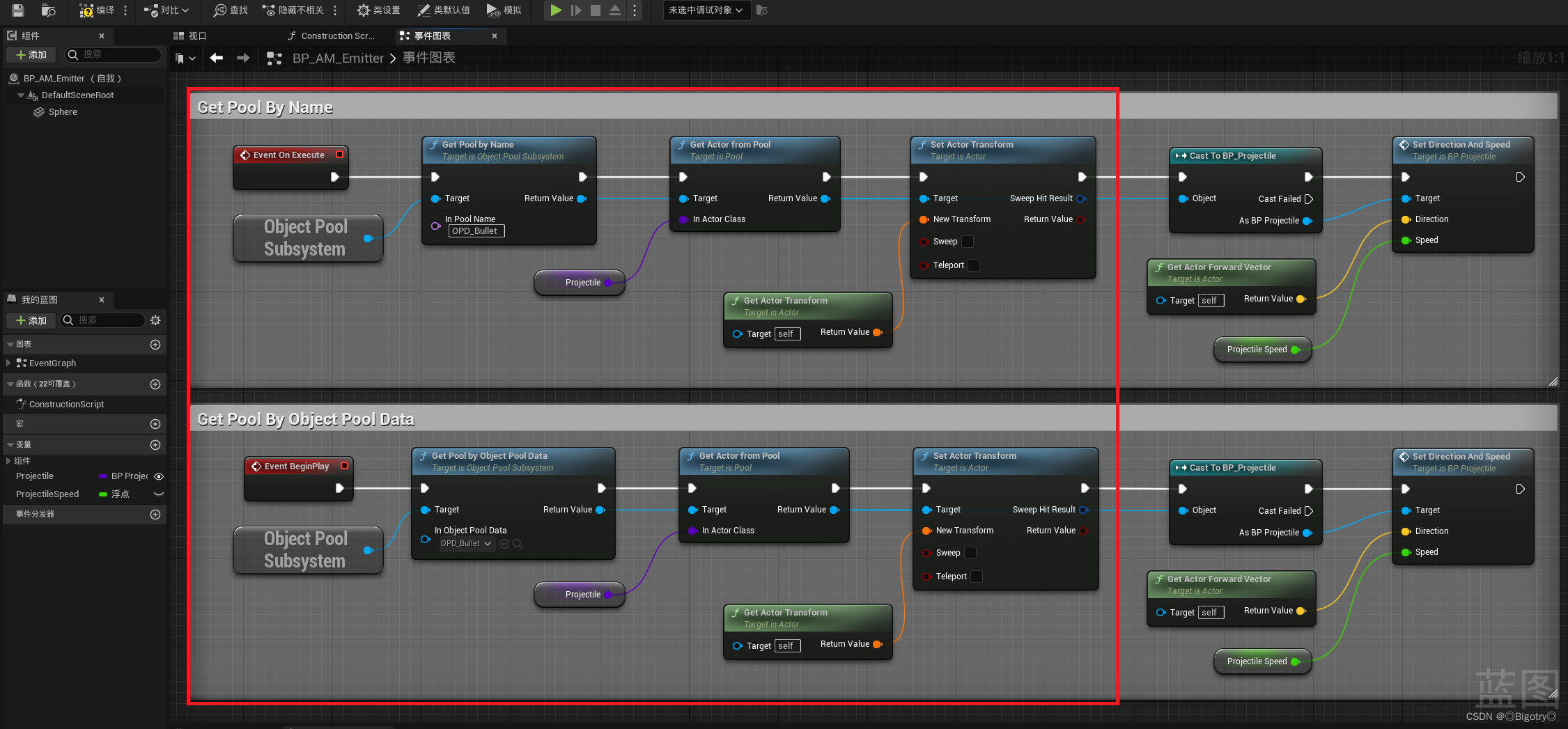Click the find debug object icon
Image resolution: width=1568 pixels, height=729 pixels.
[x=762, y=10]
